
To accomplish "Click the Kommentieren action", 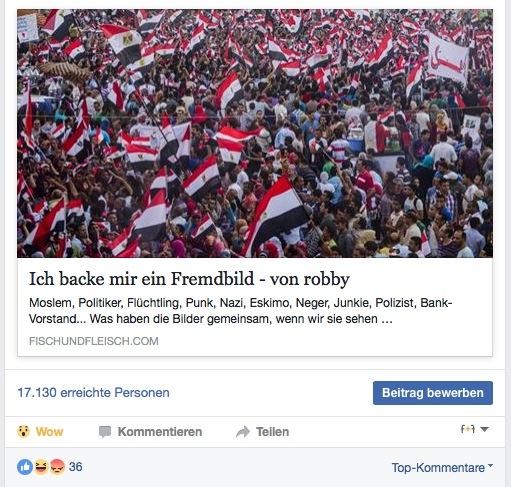I will [150, 432].
